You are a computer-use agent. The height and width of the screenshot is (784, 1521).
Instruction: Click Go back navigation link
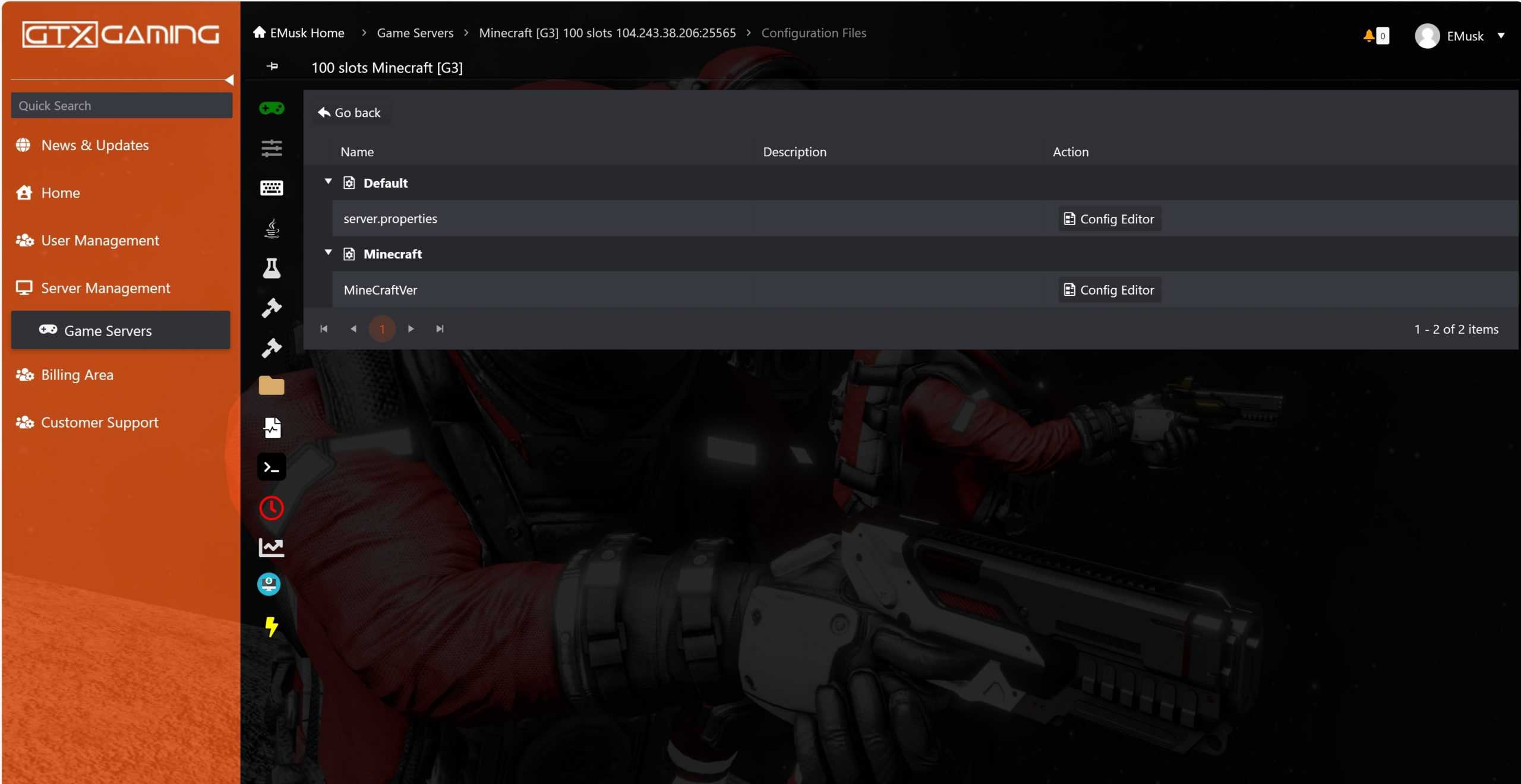(x=348, y=112)
